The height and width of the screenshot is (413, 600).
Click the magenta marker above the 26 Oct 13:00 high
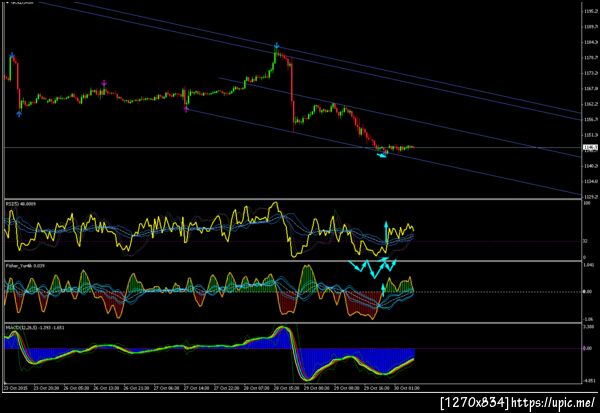104,83
